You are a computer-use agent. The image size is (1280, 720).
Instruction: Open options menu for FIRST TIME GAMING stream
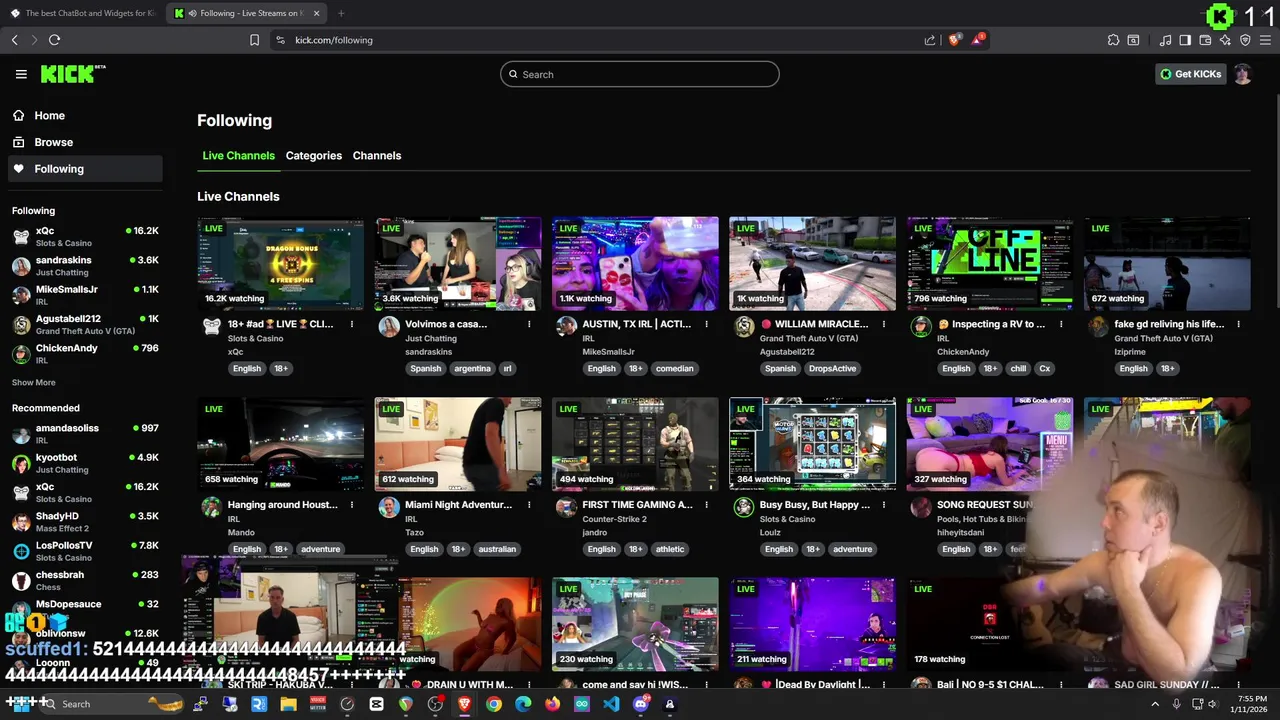(x=706, y=505)
